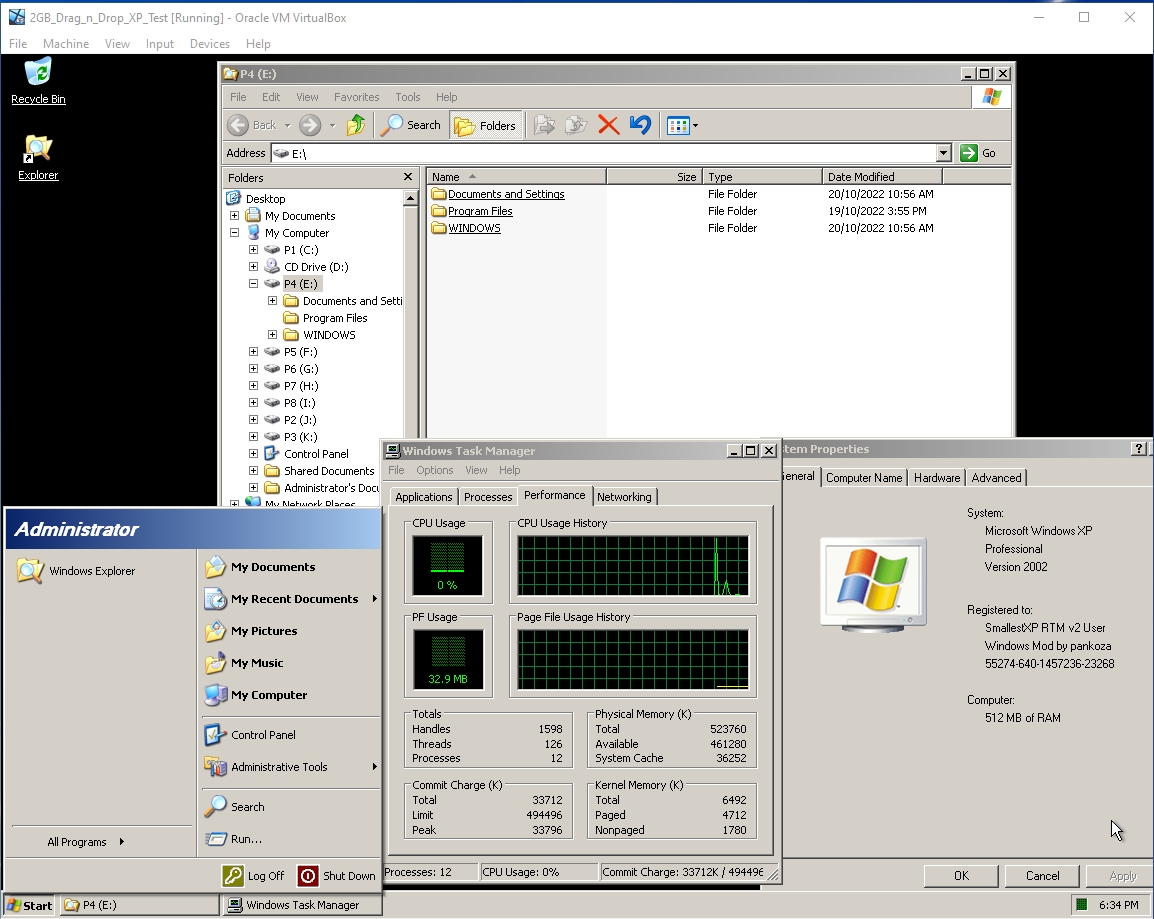Open My Documents in Start menu
The image size is (1154, 919).
pyautogui.click(x=291, y=567)
